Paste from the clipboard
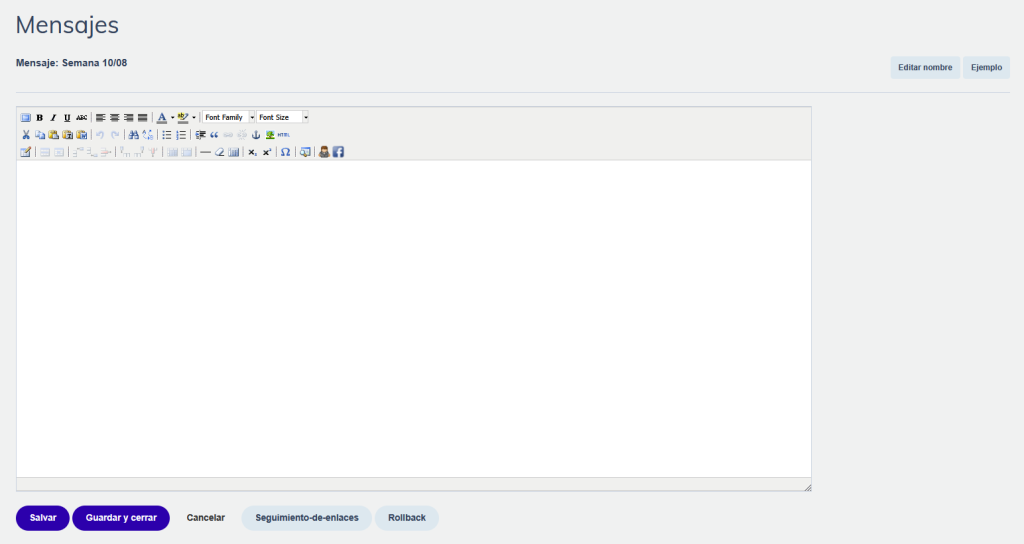 pos(54,135)
